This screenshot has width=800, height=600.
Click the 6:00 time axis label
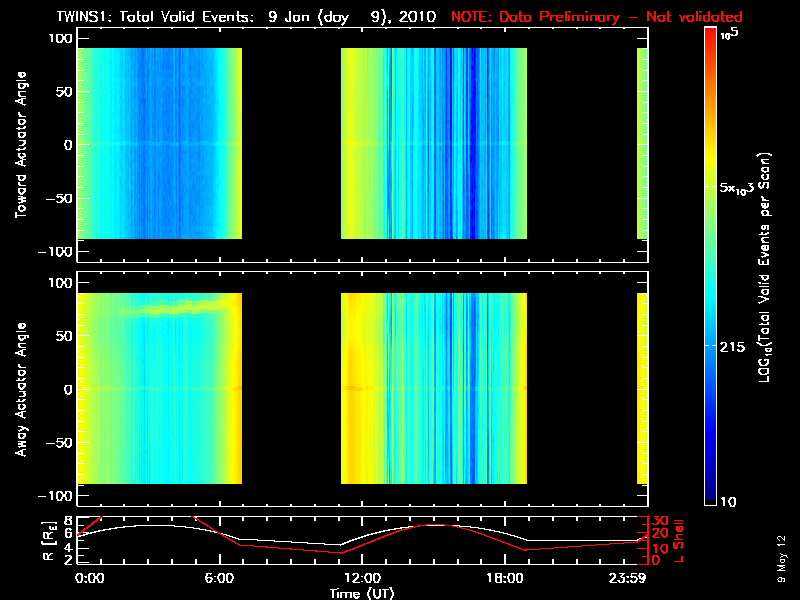[219, 579]
